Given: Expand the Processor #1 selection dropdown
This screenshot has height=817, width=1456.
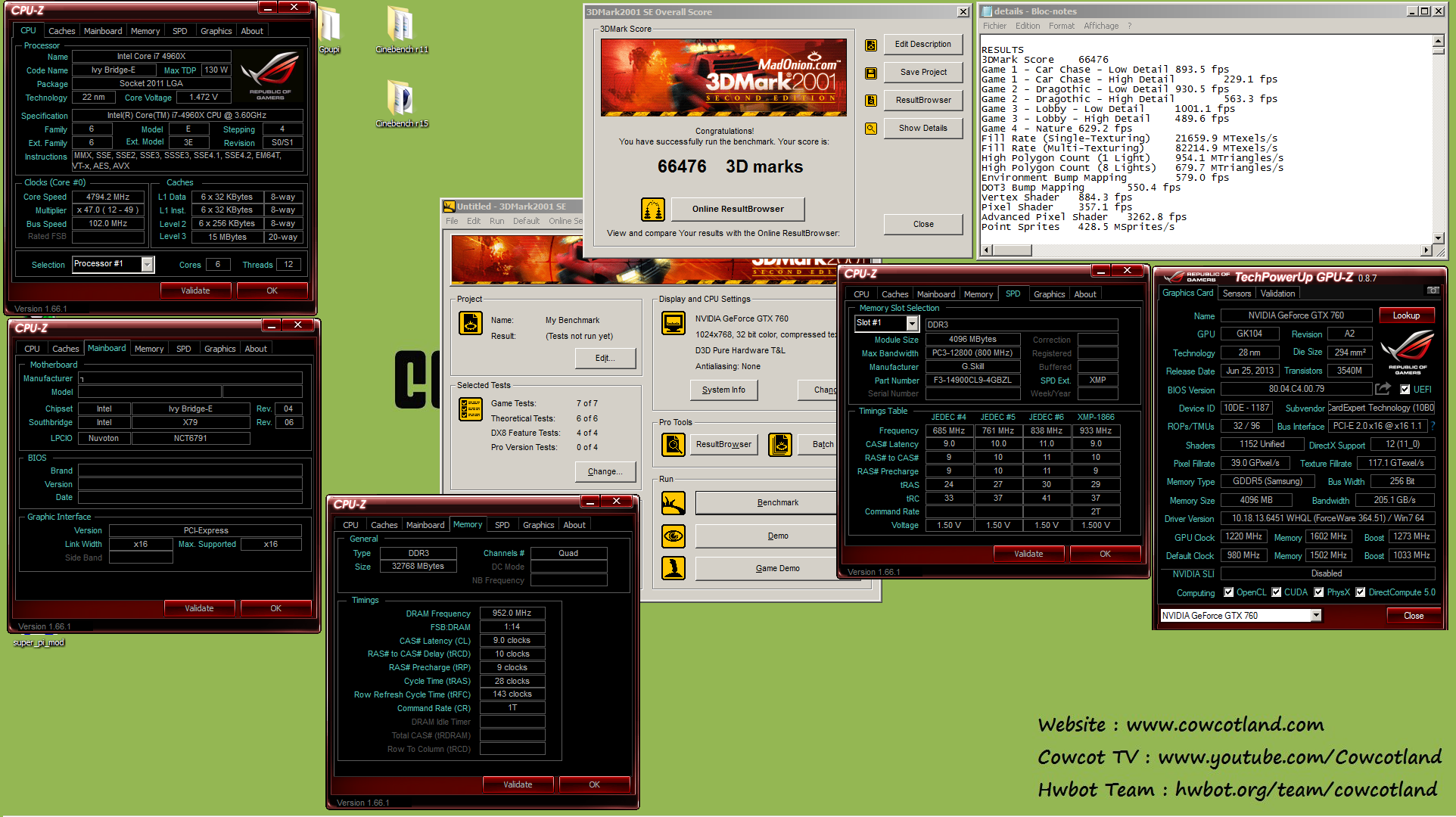Looking at the screenshot, I should tap(148, 265).
